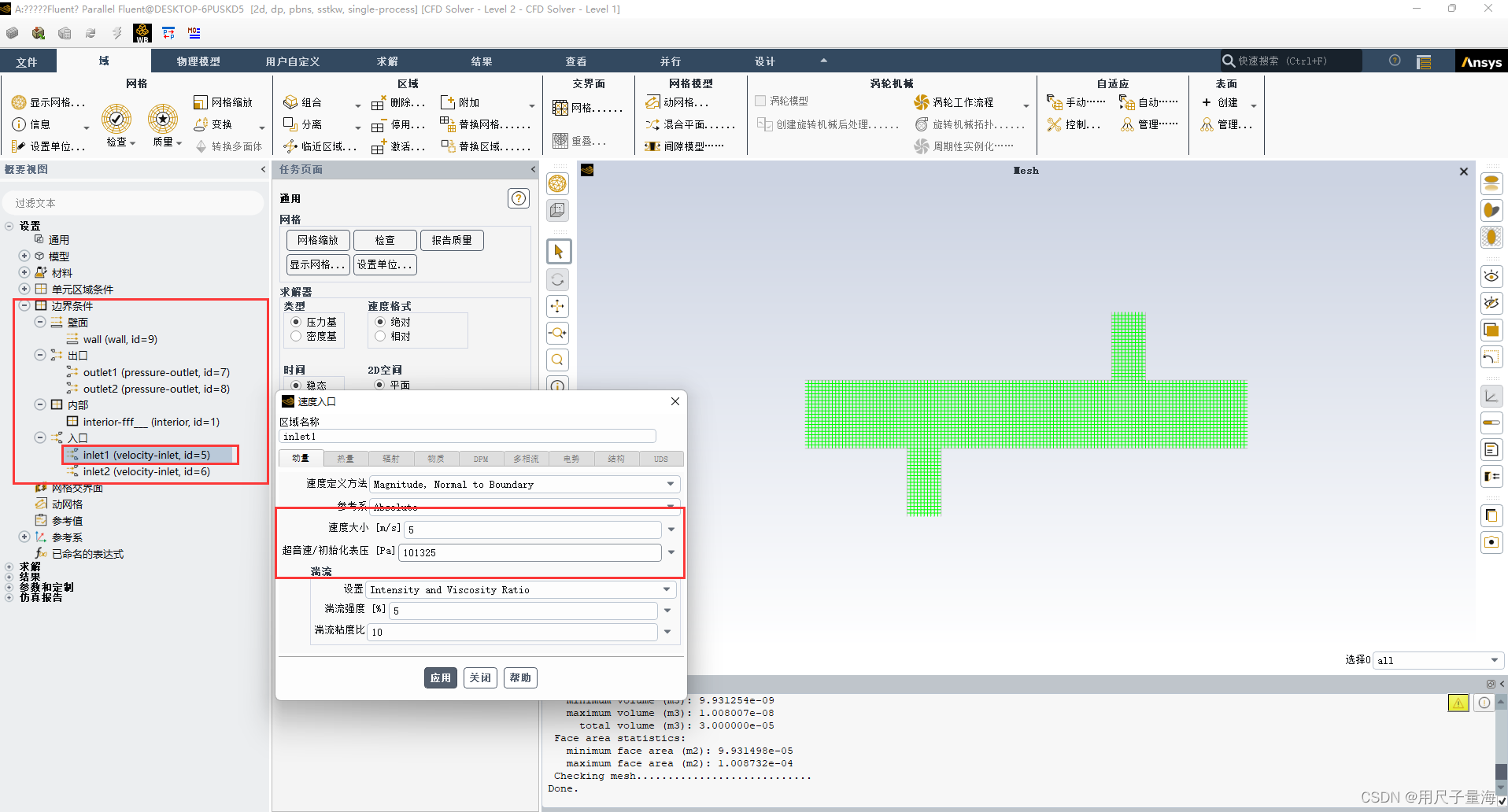
Task: Enable the 涡轮模型 checkbox
Action: coord(760,100)
